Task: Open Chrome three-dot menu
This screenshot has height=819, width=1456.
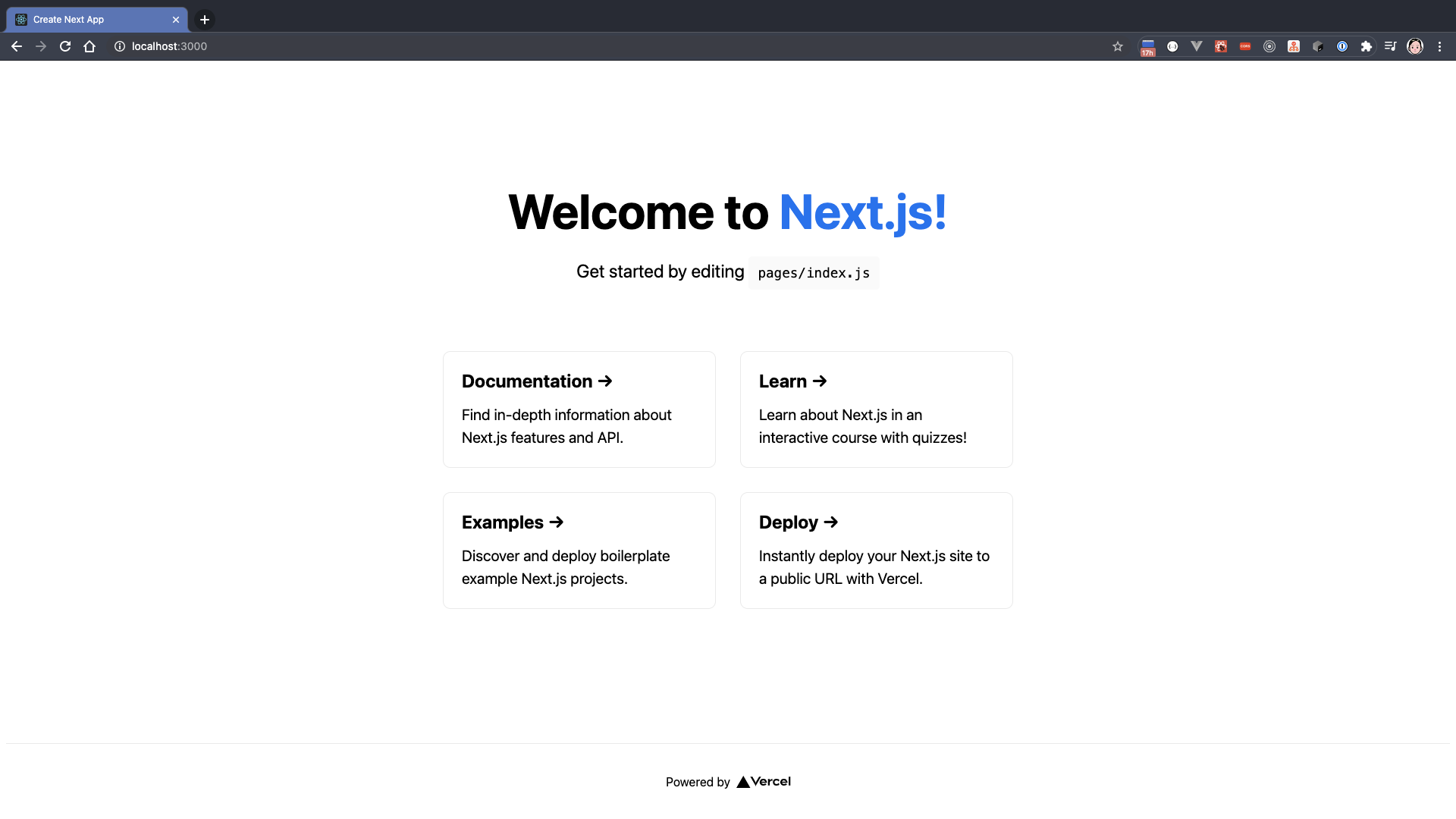Action: click(x=1439, y=46)
